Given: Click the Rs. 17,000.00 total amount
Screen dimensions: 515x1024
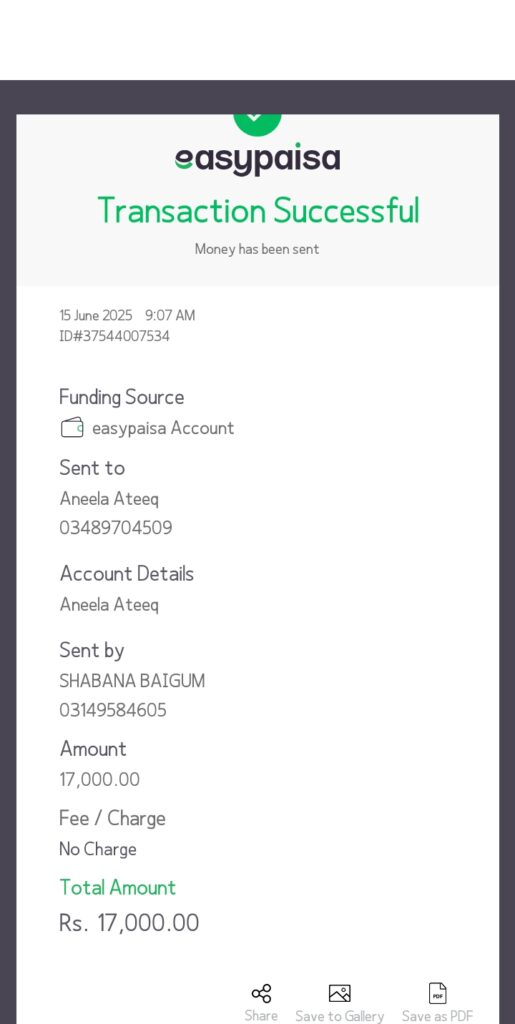Looking at the screenshot, I should click(129, 923).
